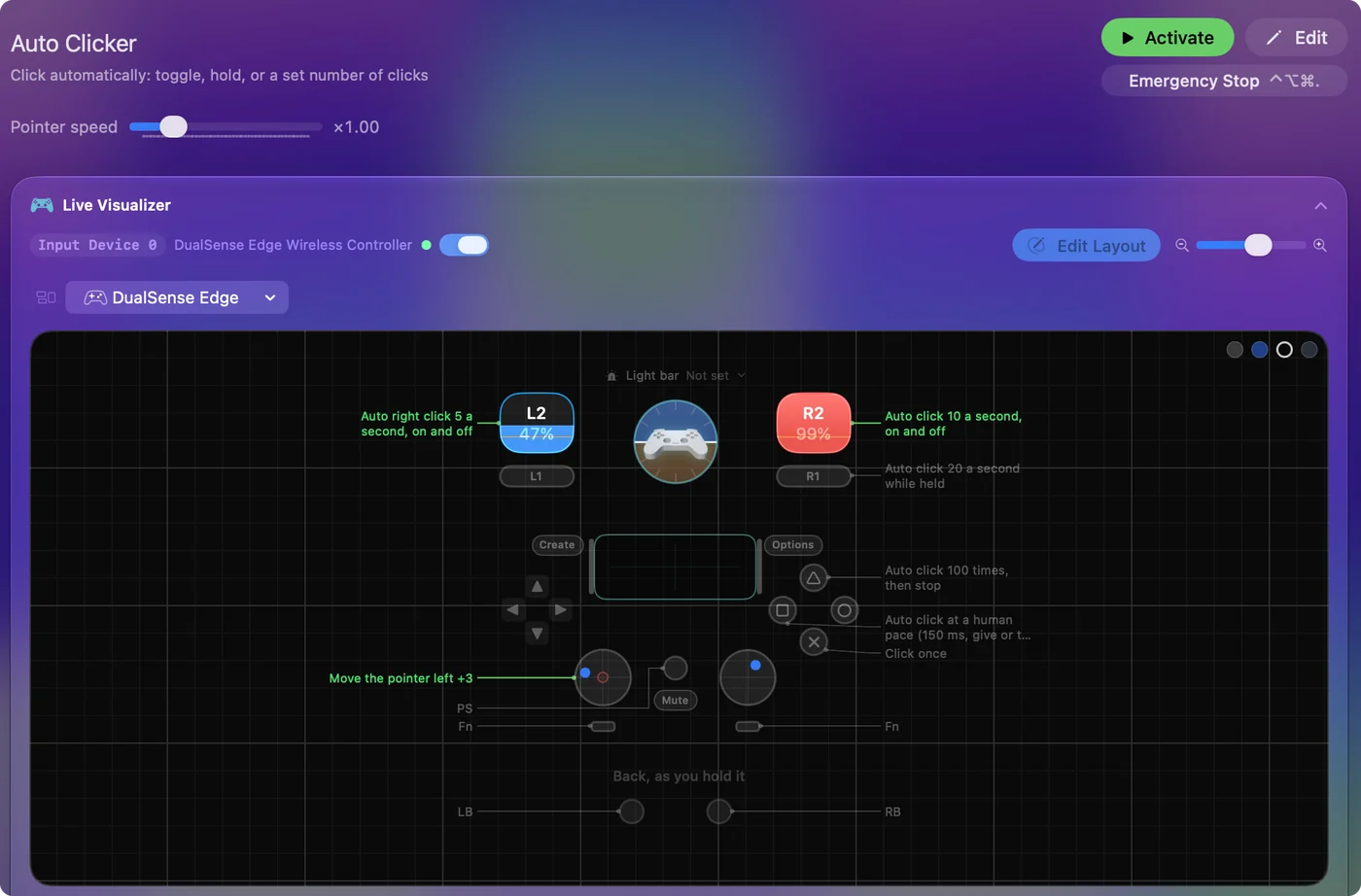Click the controller orientation gyro icon

[x=676, y=441]
